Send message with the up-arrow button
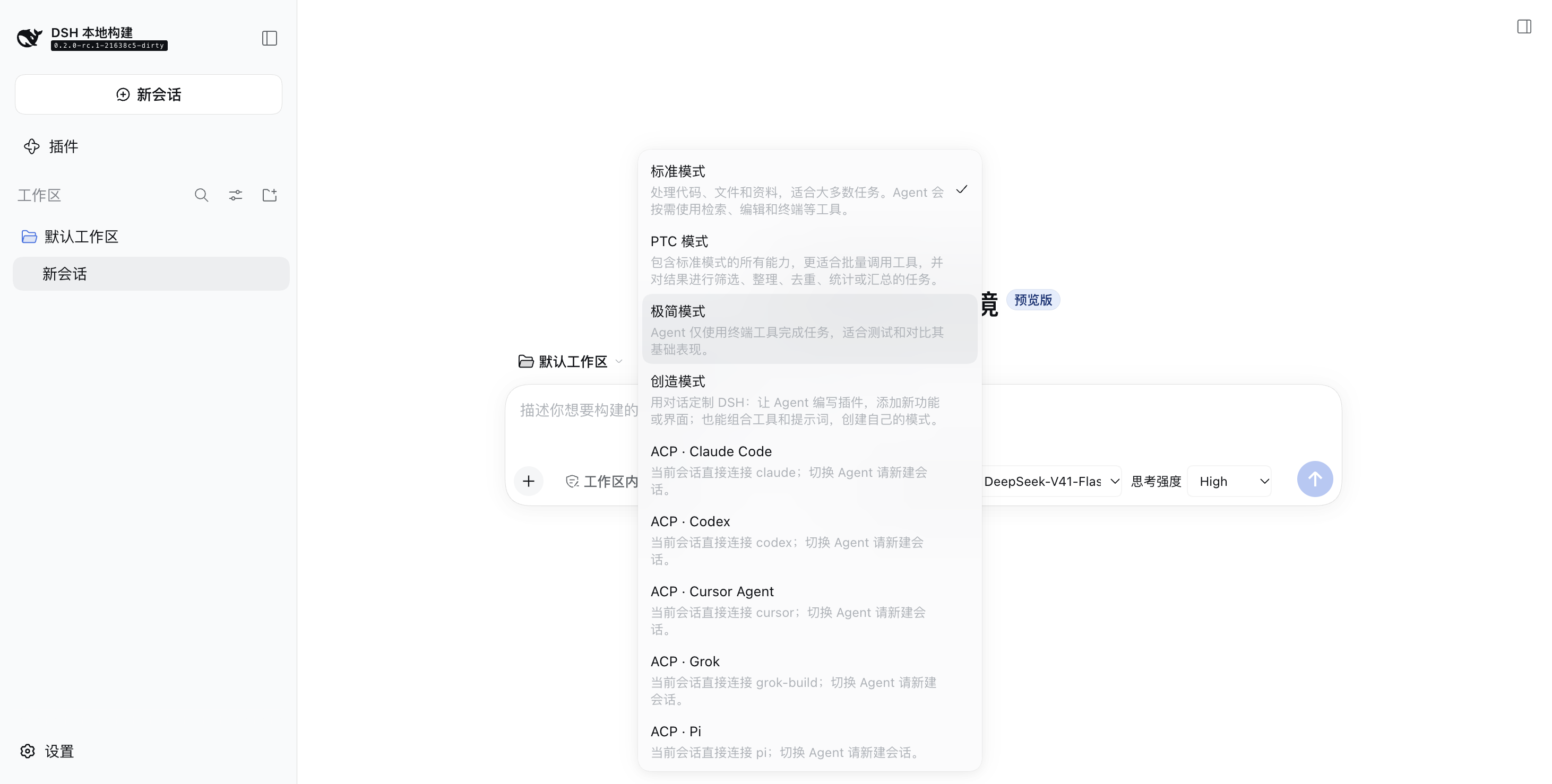The width and height of the screenshot is (1552, 784). click(1315, 480)
